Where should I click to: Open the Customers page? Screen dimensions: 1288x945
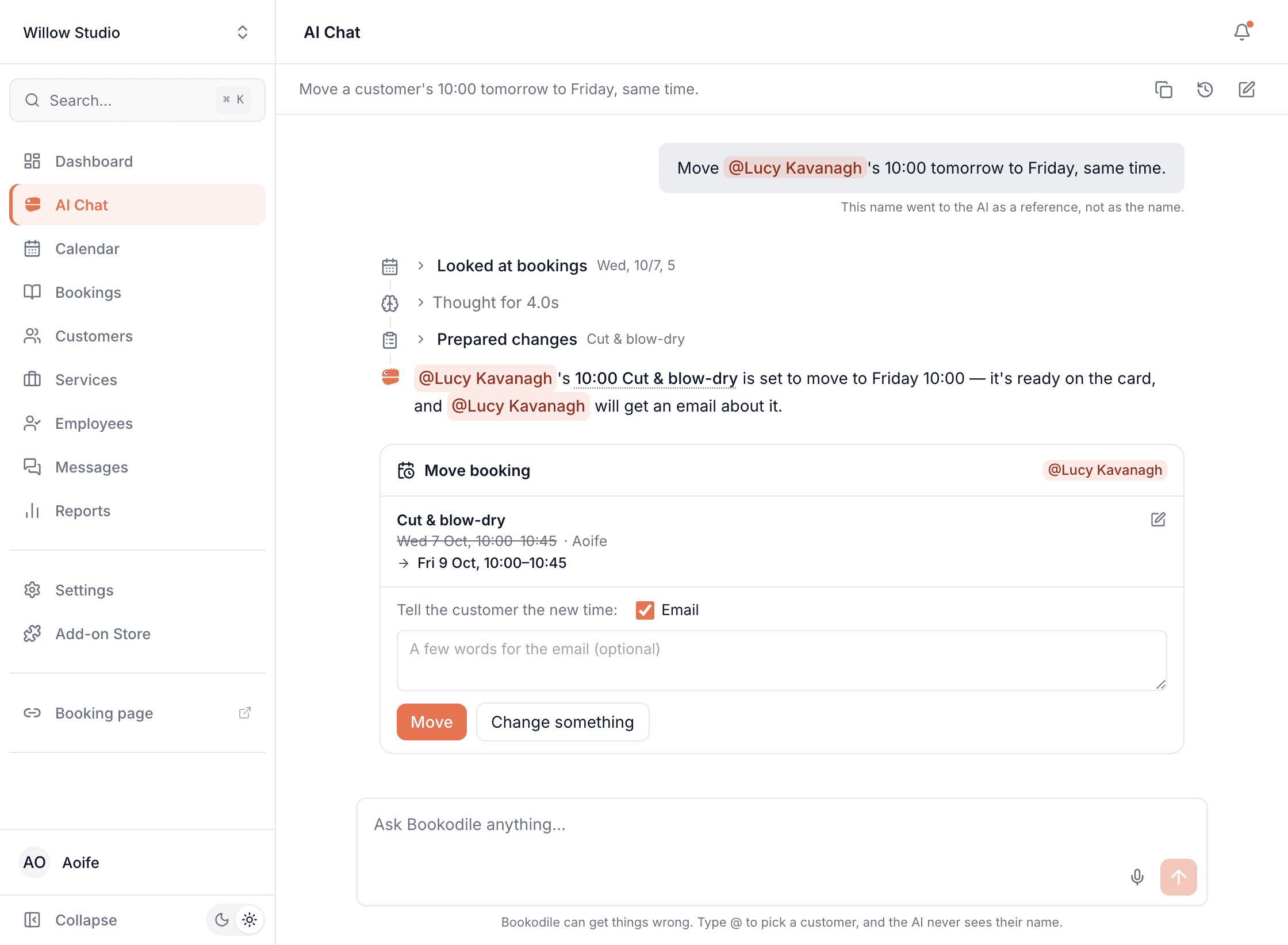(x=137, y=336)
